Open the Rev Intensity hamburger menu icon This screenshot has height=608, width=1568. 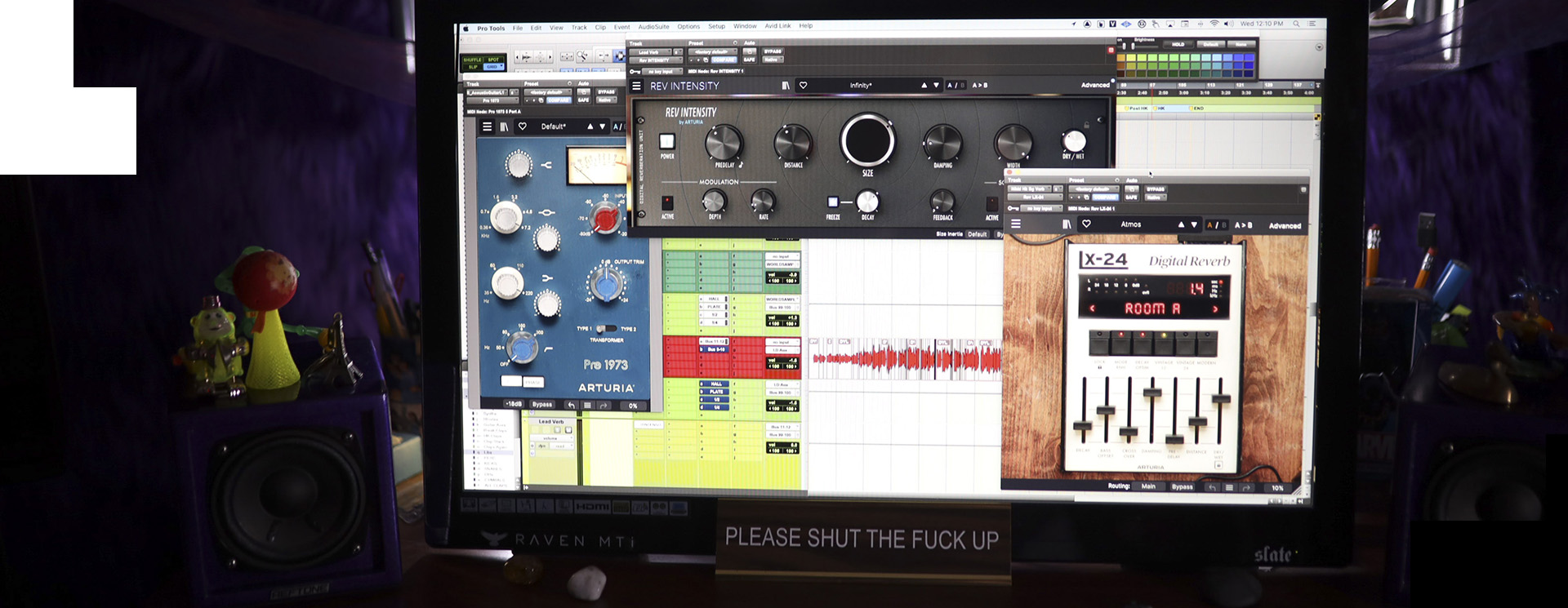[x=637, y=86]
